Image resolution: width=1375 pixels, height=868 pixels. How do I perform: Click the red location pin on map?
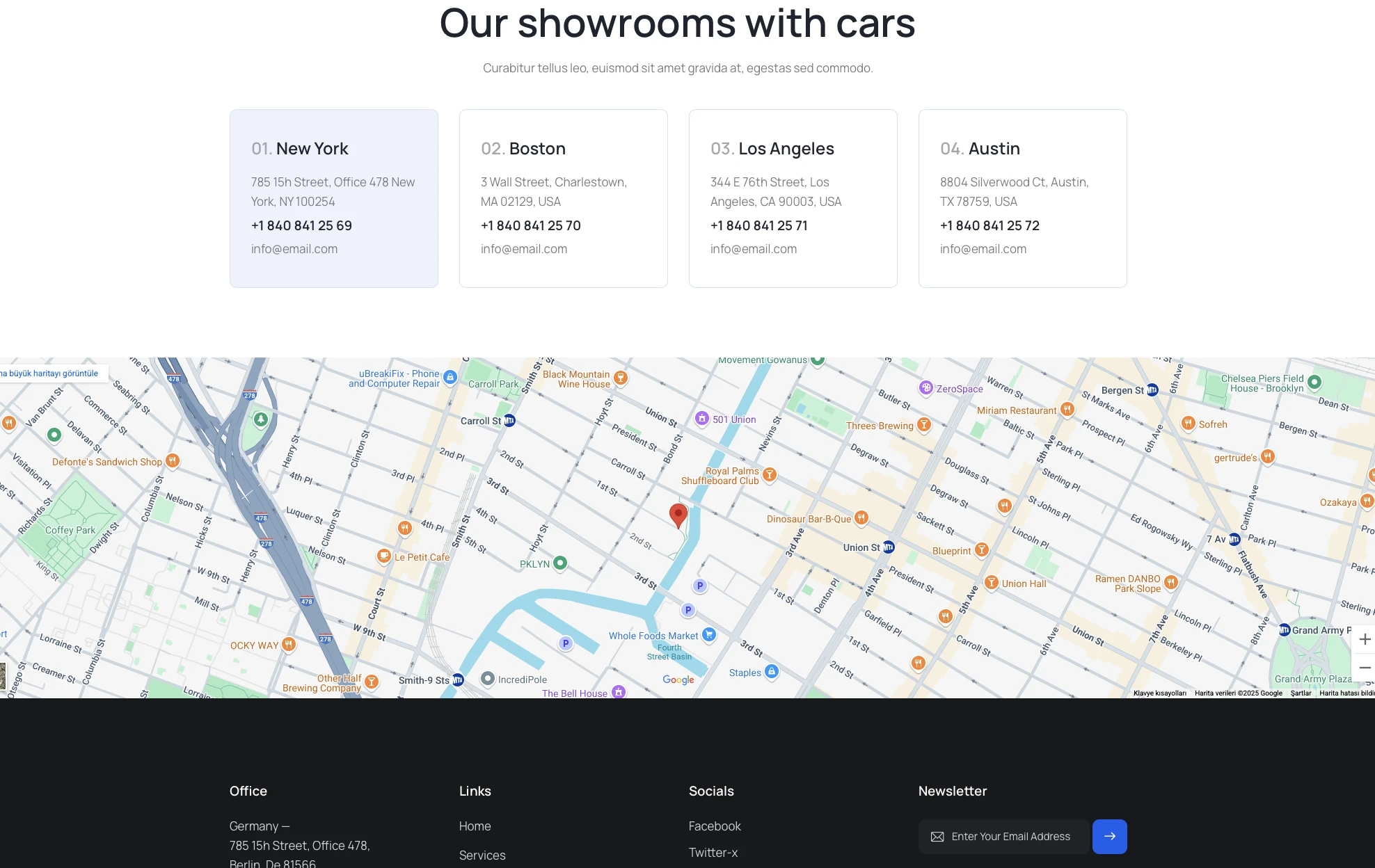[678, 515]
